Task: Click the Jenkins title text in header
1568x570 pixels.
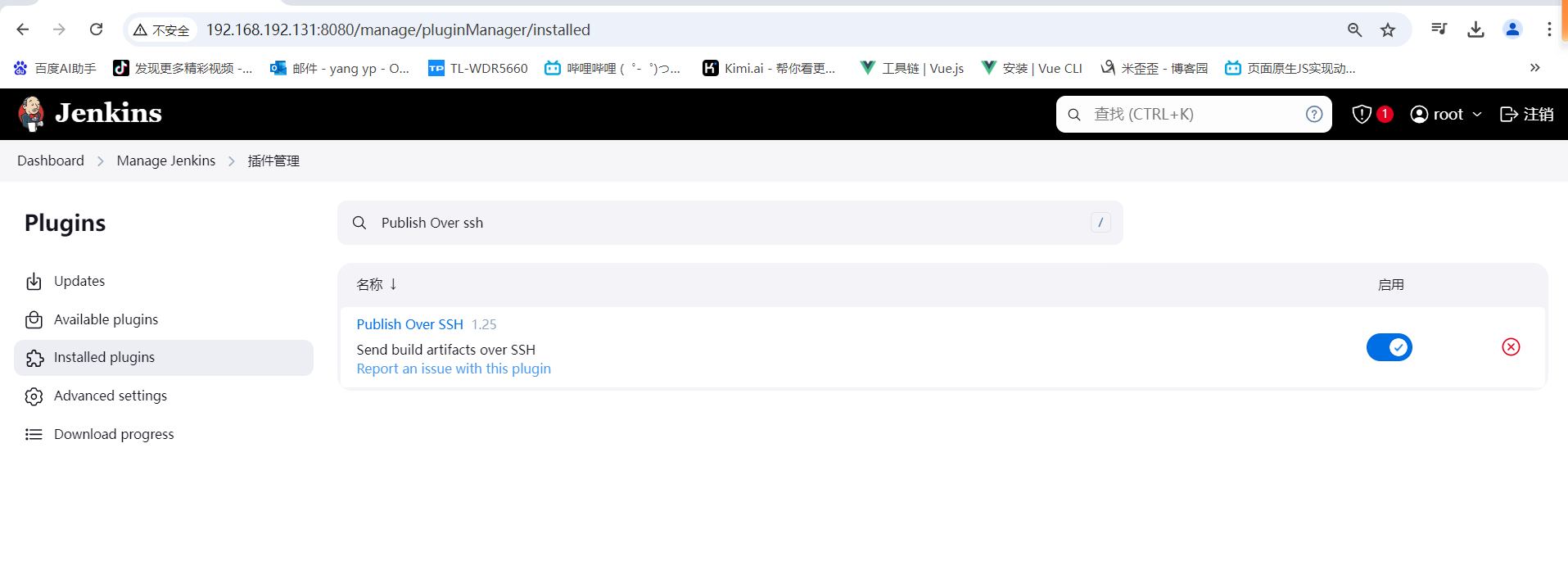Action: tap(108, 113)
